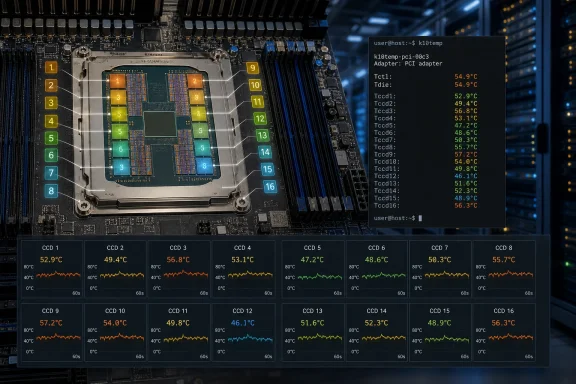Select the green number 12 label
Viewport: 576px width, 384px height.
260,119
